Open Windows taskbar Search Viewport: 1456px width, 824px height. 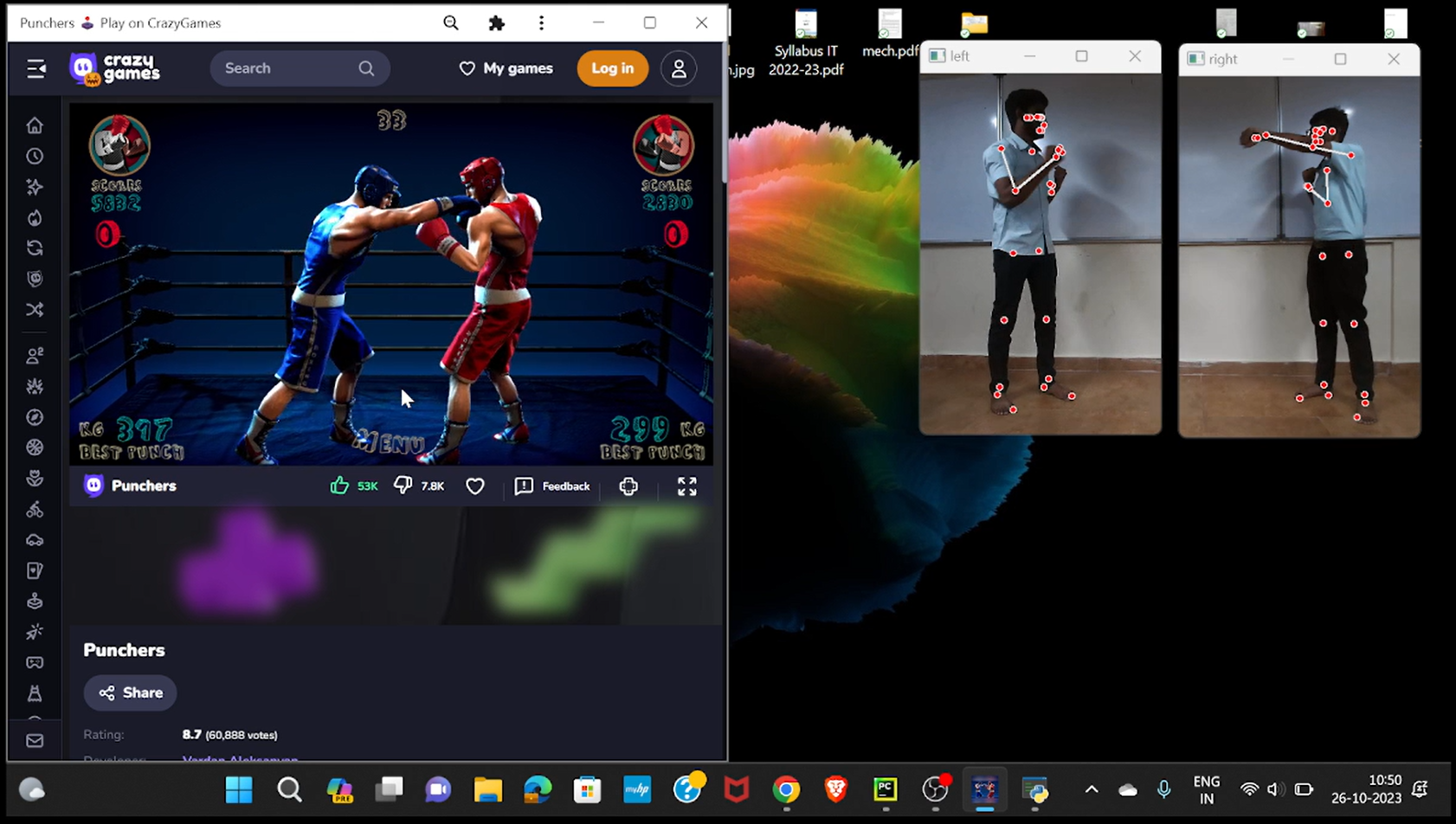[x=289, y=789]
